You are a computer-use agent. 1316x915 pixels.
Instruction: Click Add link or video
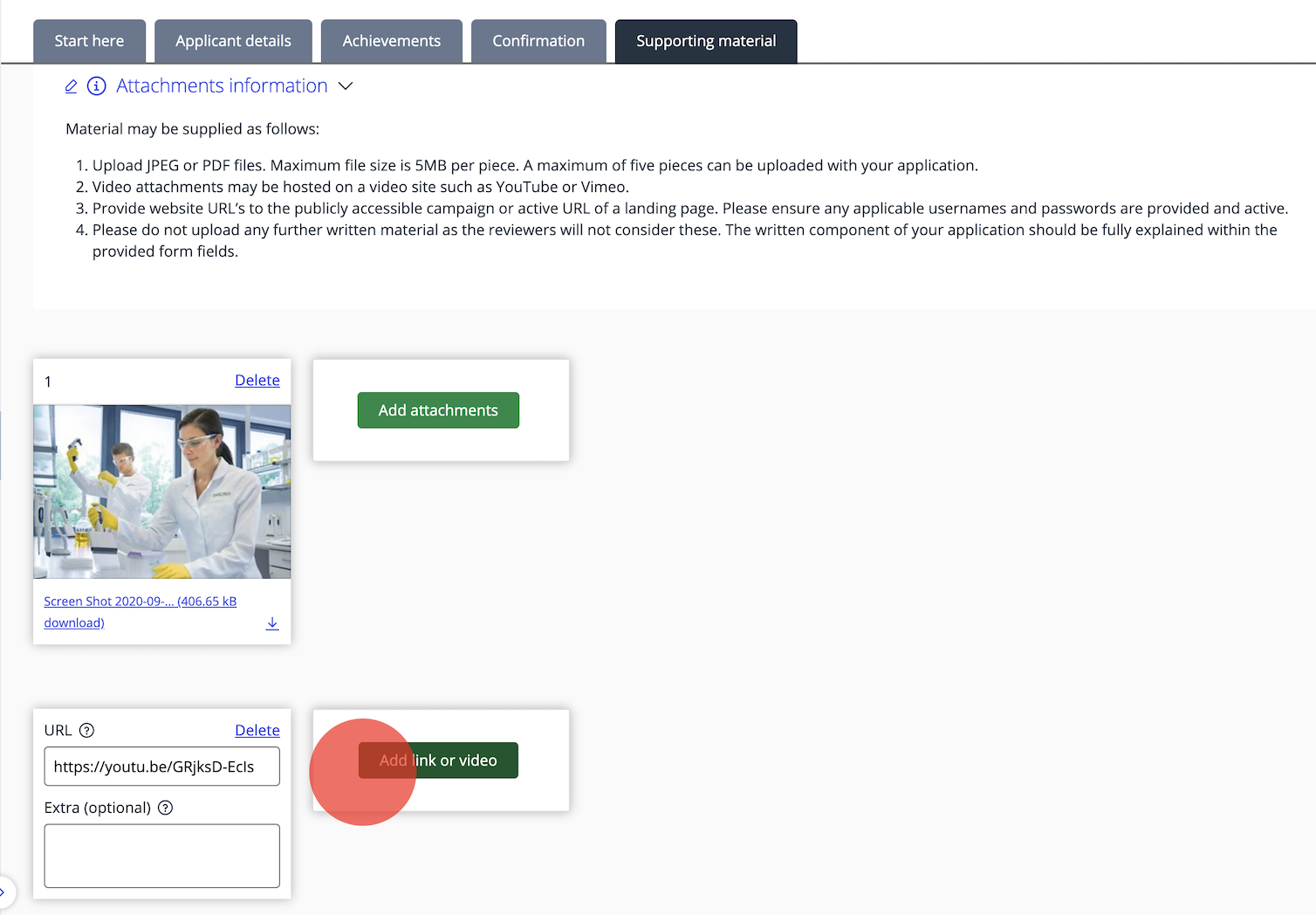tap(438, 760)
